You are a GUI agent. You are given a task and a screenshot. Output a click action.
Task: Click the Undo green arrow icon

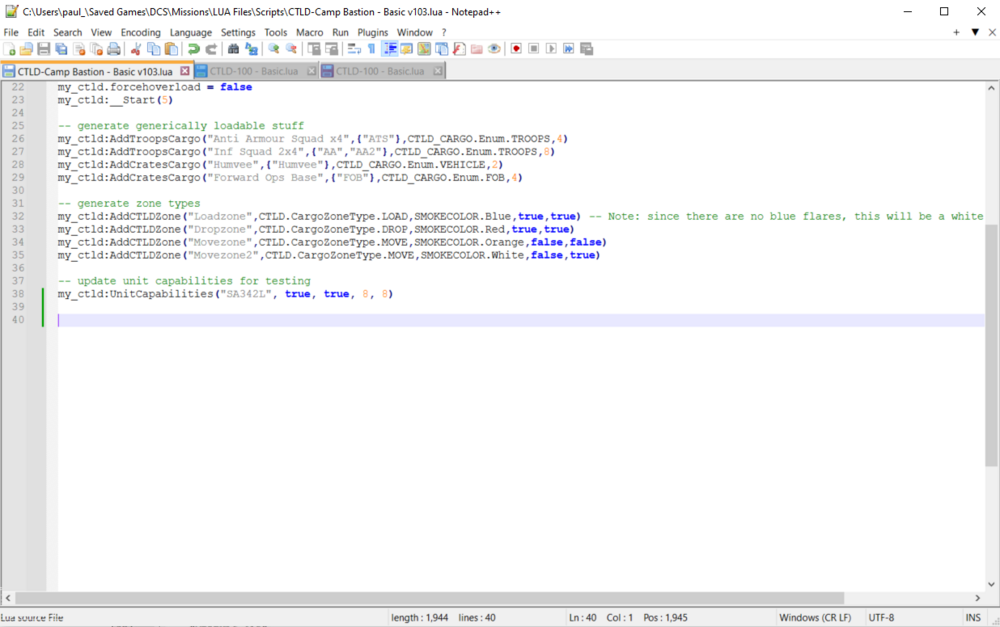coord(194,49)
